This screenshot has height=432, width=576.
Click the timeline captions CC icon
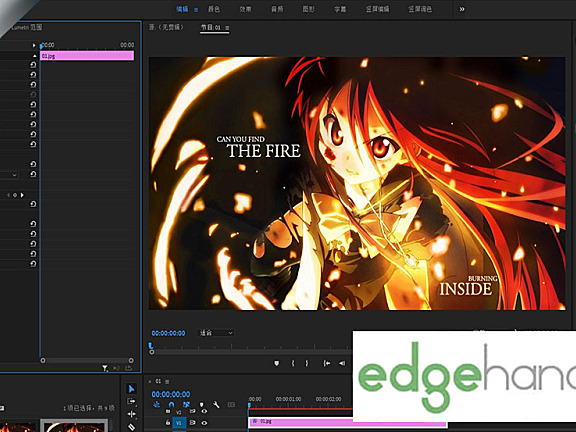(x=231, y=405)
